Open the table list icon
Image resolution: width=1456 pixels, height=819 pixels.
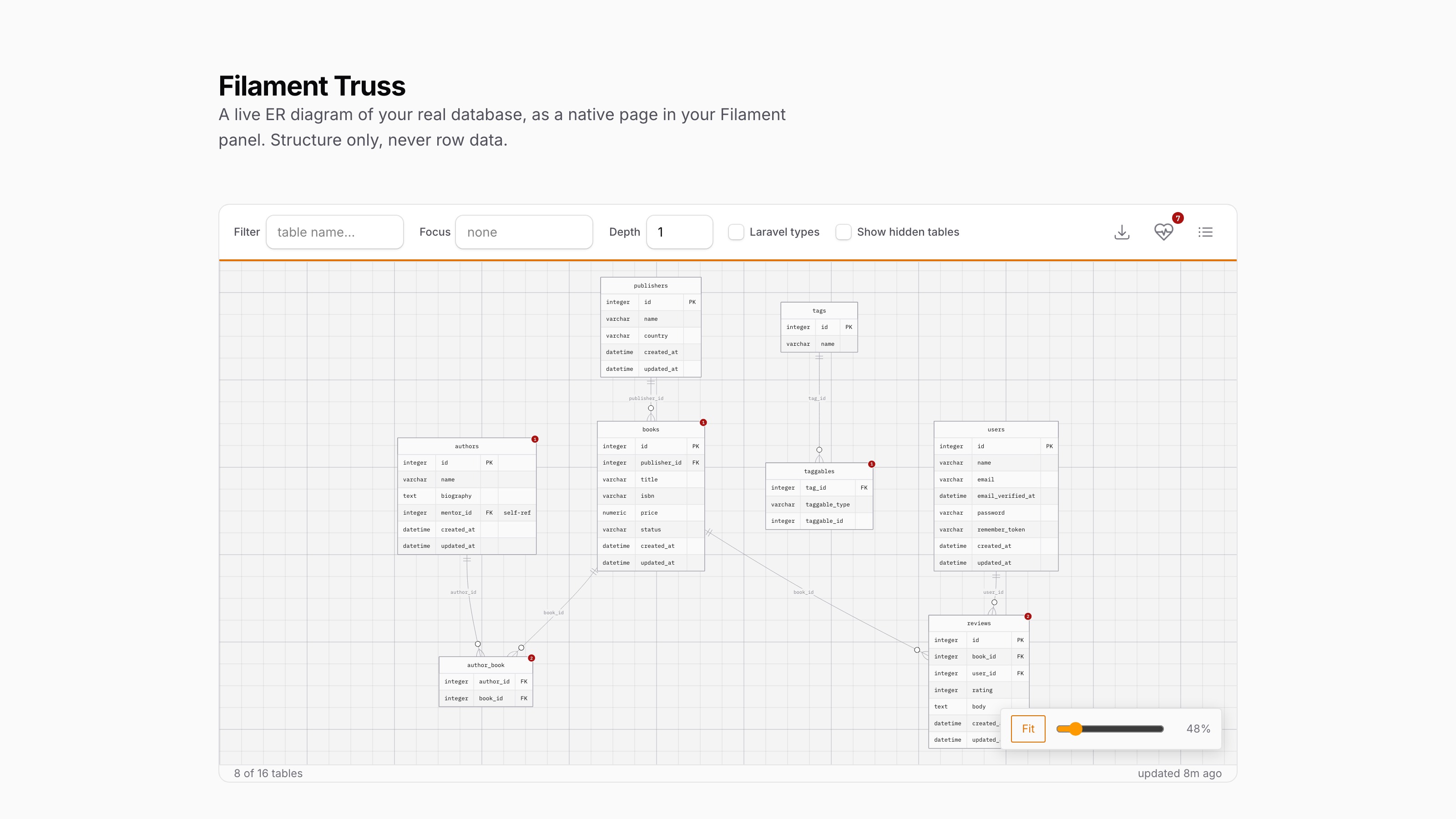pos(1205,232)
